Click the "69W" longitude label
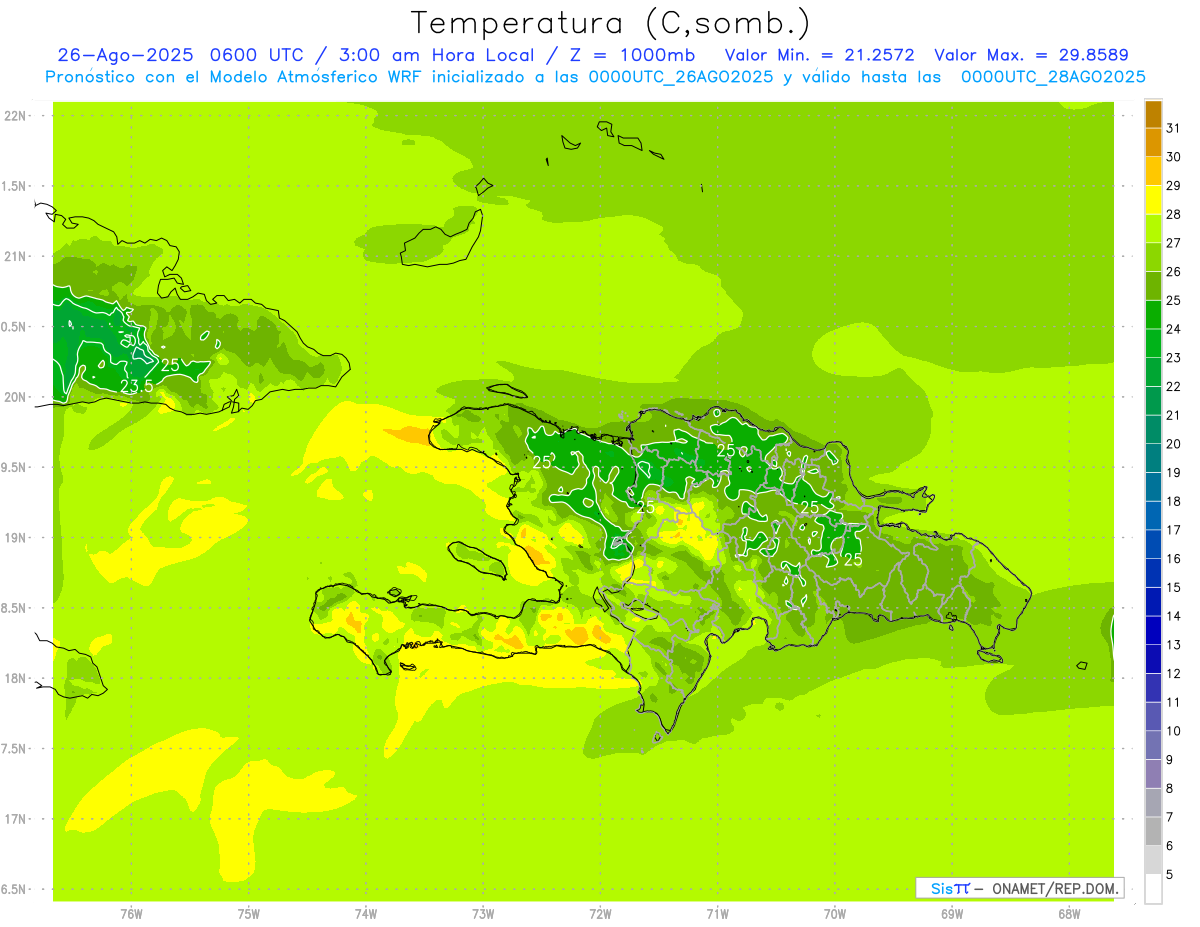This screenshot has height=927, width=1200. 952,914
